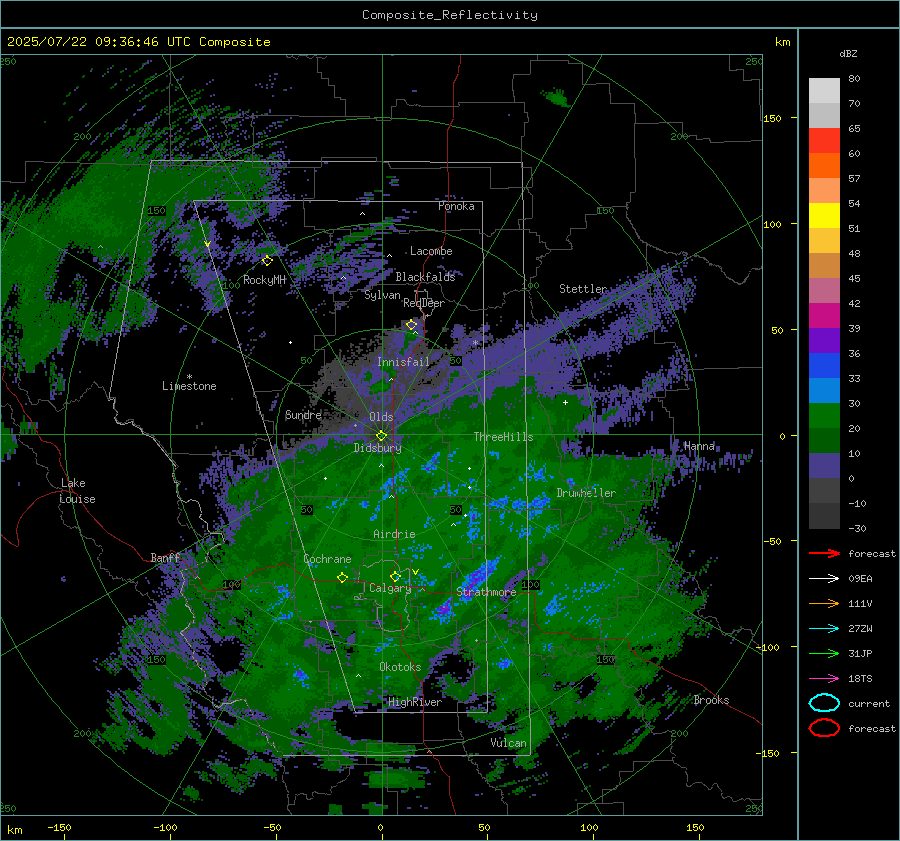Click the RockyMH label
The image size is (900, 841).
pyautogui.click(x=264, y=280)
